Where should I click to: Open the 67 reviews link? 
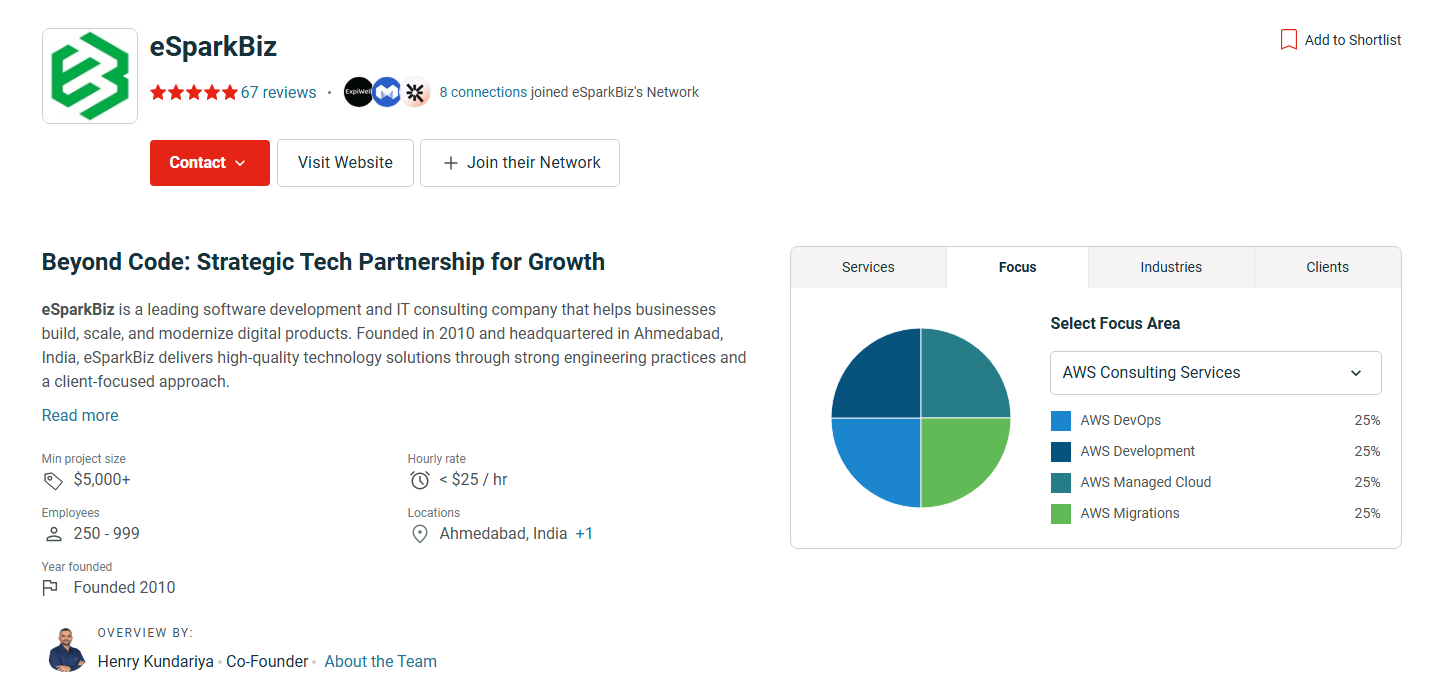pos(278,92)
